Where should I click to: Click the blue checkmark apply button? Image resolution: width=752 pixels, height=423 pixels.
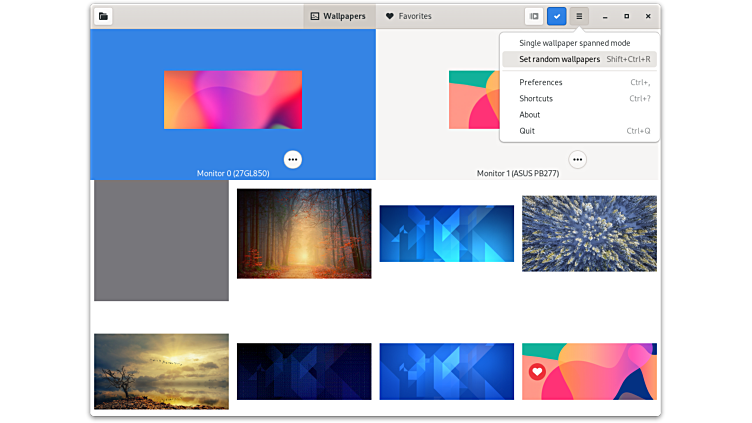point(557,16)
